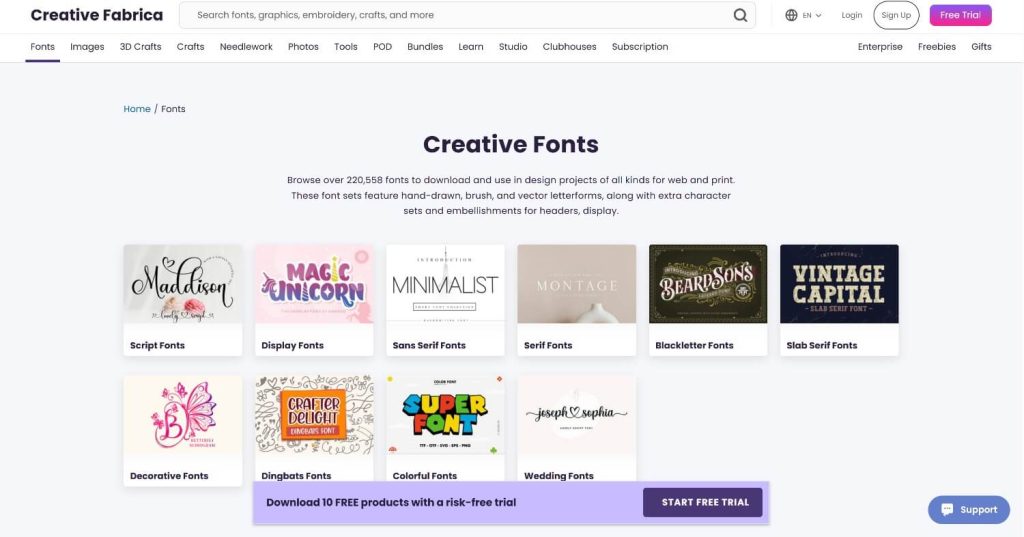This screenshot has height=537, width=1024.
Task: Click the Start Free Trial banner button
Action: click(x=703, y=502)
